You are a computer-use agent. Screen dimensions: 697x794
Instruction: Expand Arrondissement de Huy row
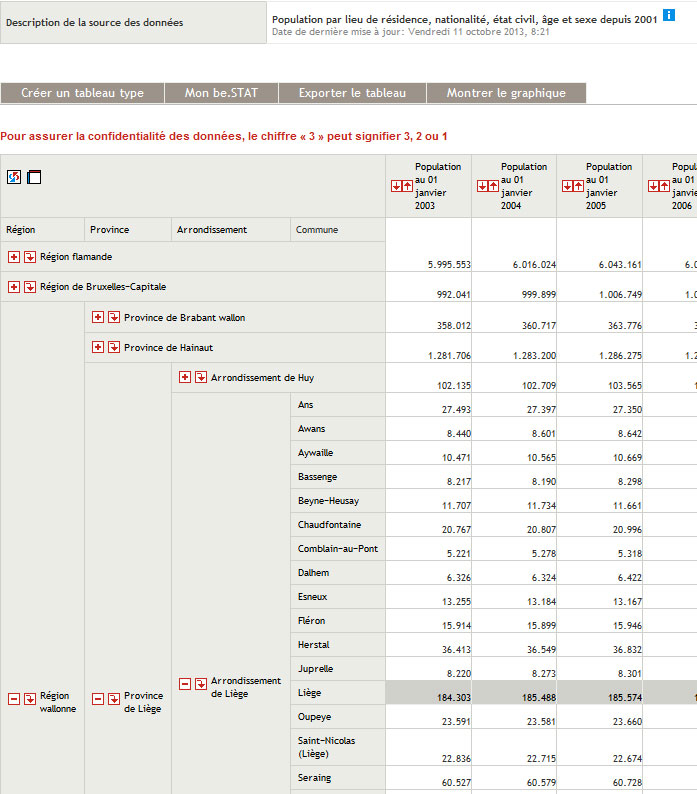tap(185, 377)
